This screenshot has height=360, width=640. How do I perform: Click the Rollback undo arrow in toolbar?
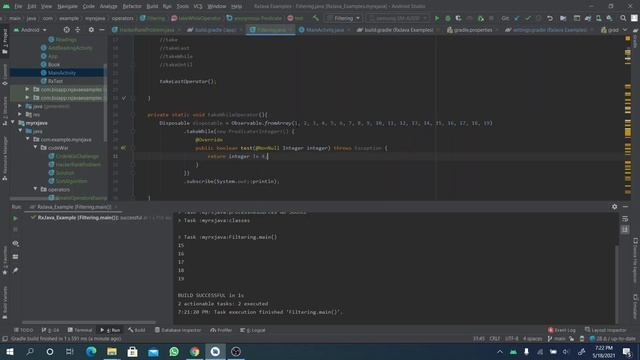pyautogui.click(x=550, y=18)
